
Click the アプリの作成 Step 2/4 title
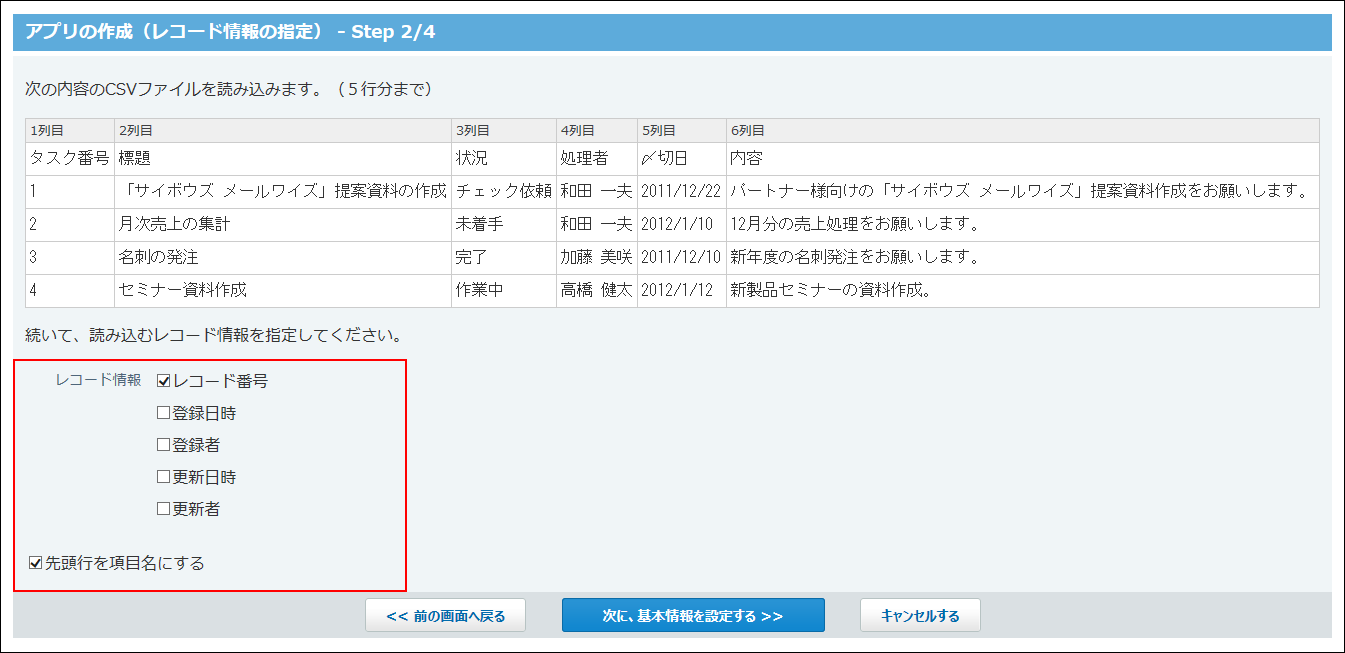pyautogui.click(x=230, y=32)
